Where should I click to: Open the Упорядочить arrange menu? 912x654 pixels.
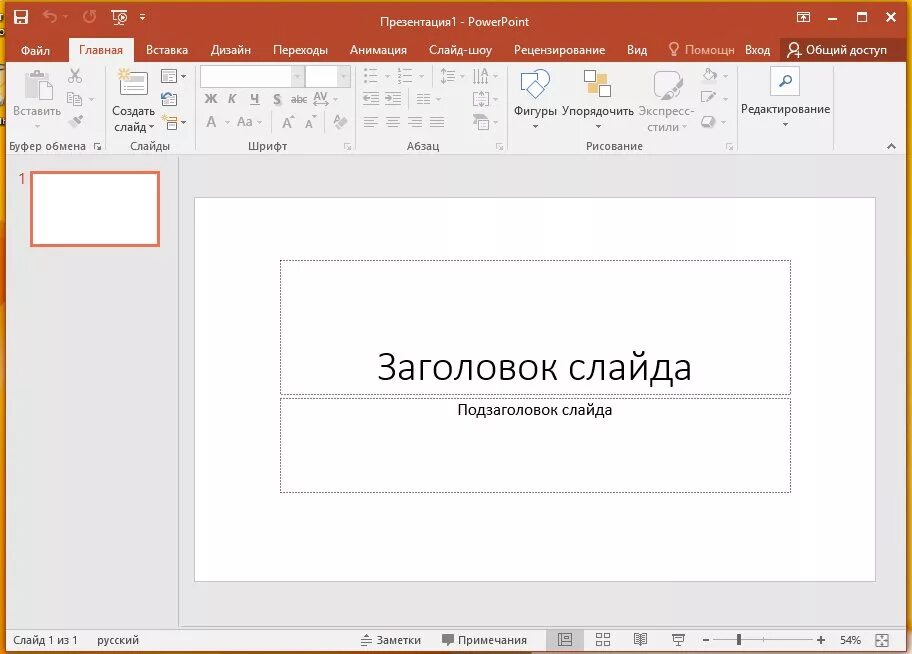tap(597, 100)
